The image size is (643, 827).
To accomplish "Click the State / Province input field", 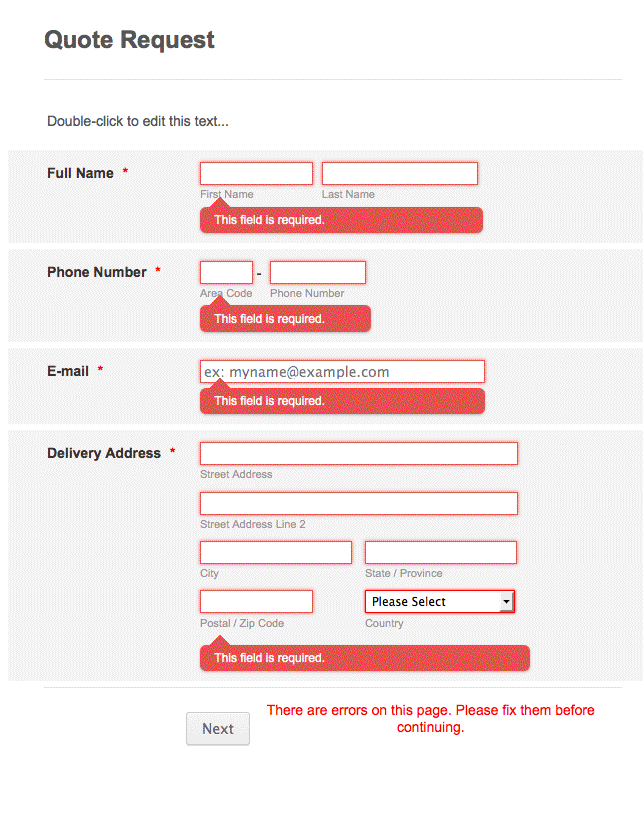I will click(440, 552).
